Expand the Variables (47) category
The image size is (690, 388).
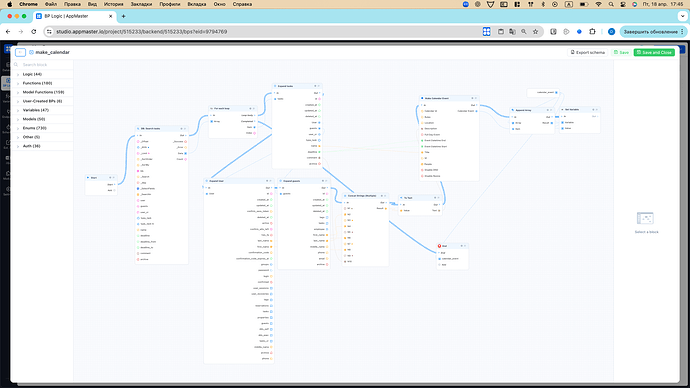click(43, 110)
